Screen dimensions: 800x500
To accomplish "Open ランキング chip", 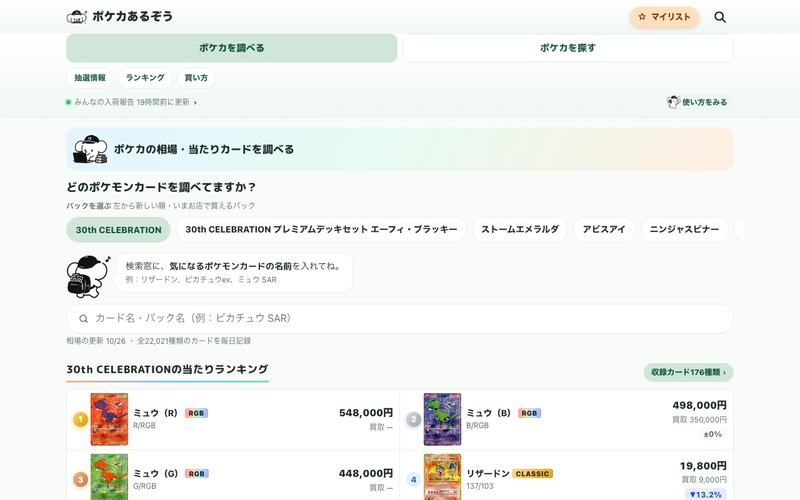I will point(145,78).
